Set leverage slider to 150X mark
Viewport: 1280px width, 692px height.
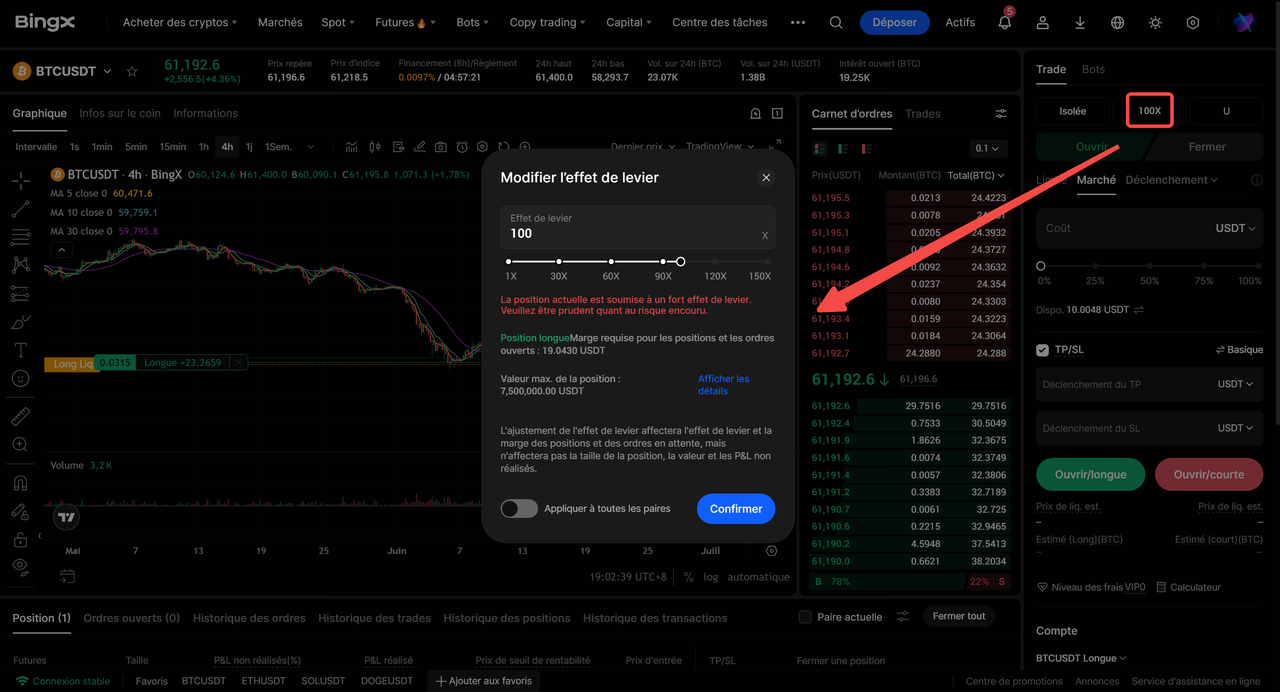point(767,261)
